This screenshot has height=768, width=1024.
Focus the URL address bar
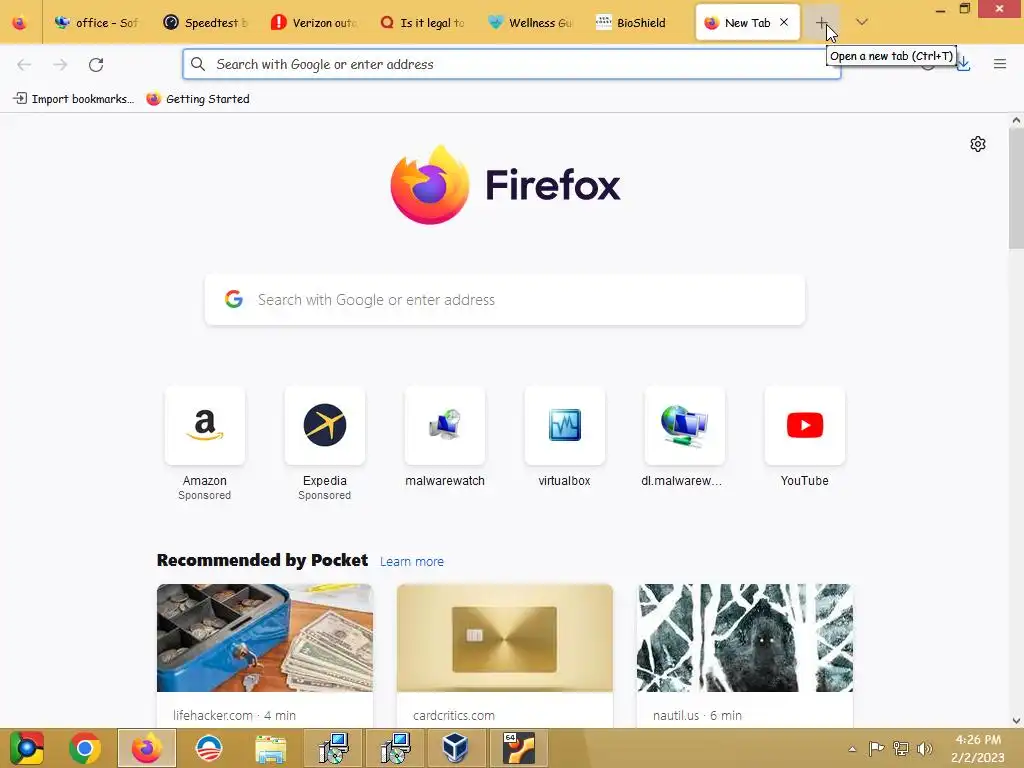(x=511, y=64)
